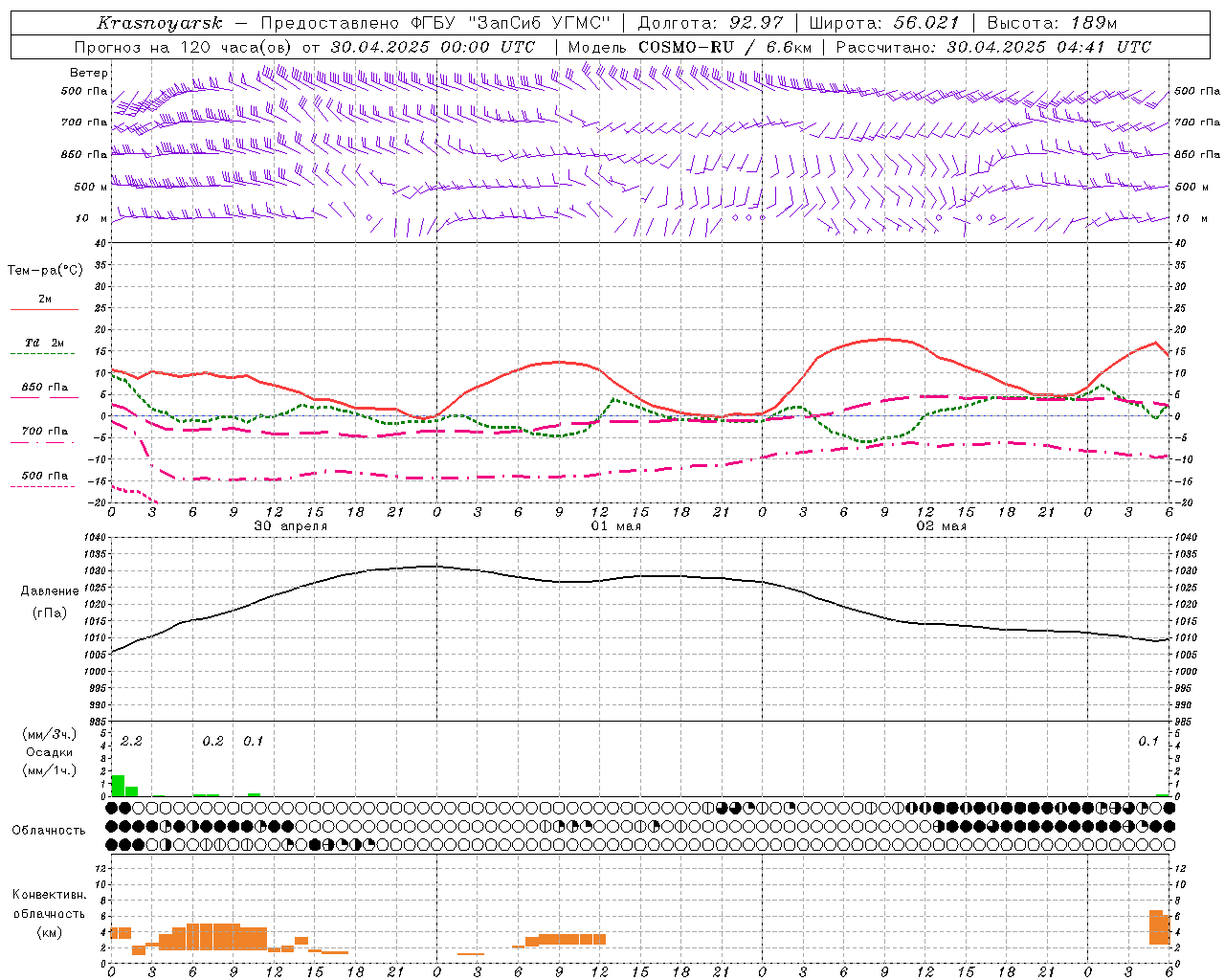Viewport: 1225px width, 980px height.
Task: Click the 'Рассчитано: 30.04.2025 04:41 UTC' timestamp
Action: pyautogui.click(x=993, y=47)
